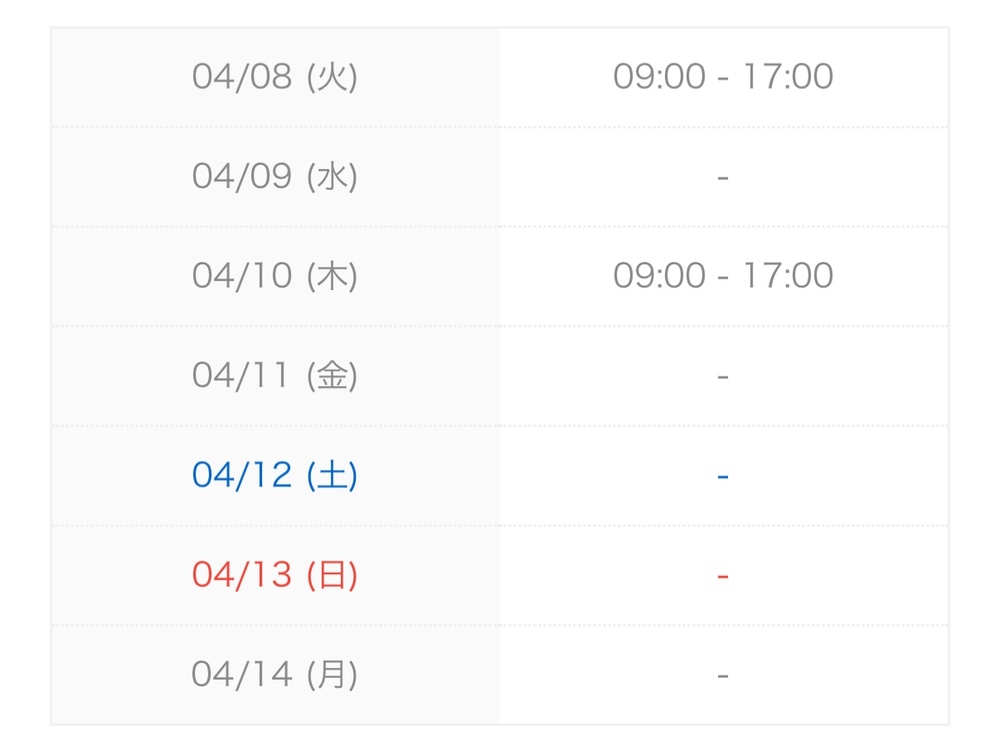Click the empty shift dash for 04/14

pyautogui.click(x=723, y=675)
